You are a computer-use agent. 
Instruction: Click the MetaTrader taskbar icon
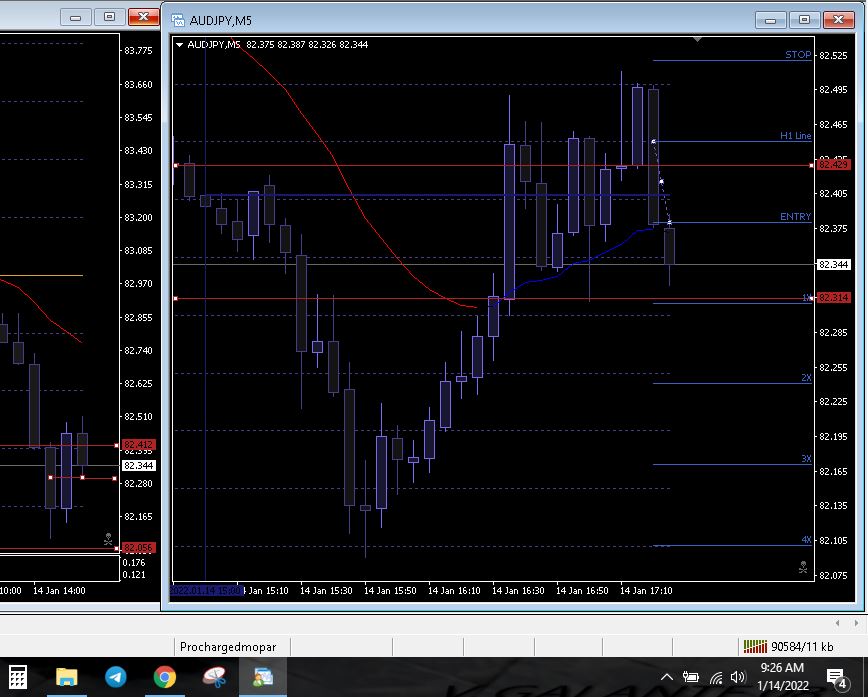[263, 677]
